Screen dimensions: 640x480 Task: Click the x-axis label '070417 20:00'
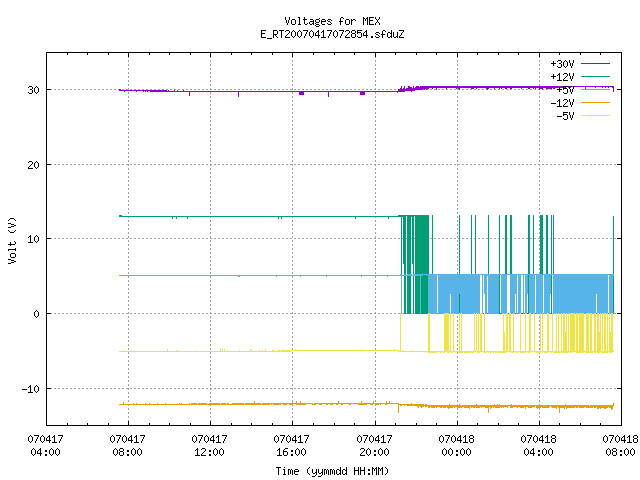pos(374,445)
